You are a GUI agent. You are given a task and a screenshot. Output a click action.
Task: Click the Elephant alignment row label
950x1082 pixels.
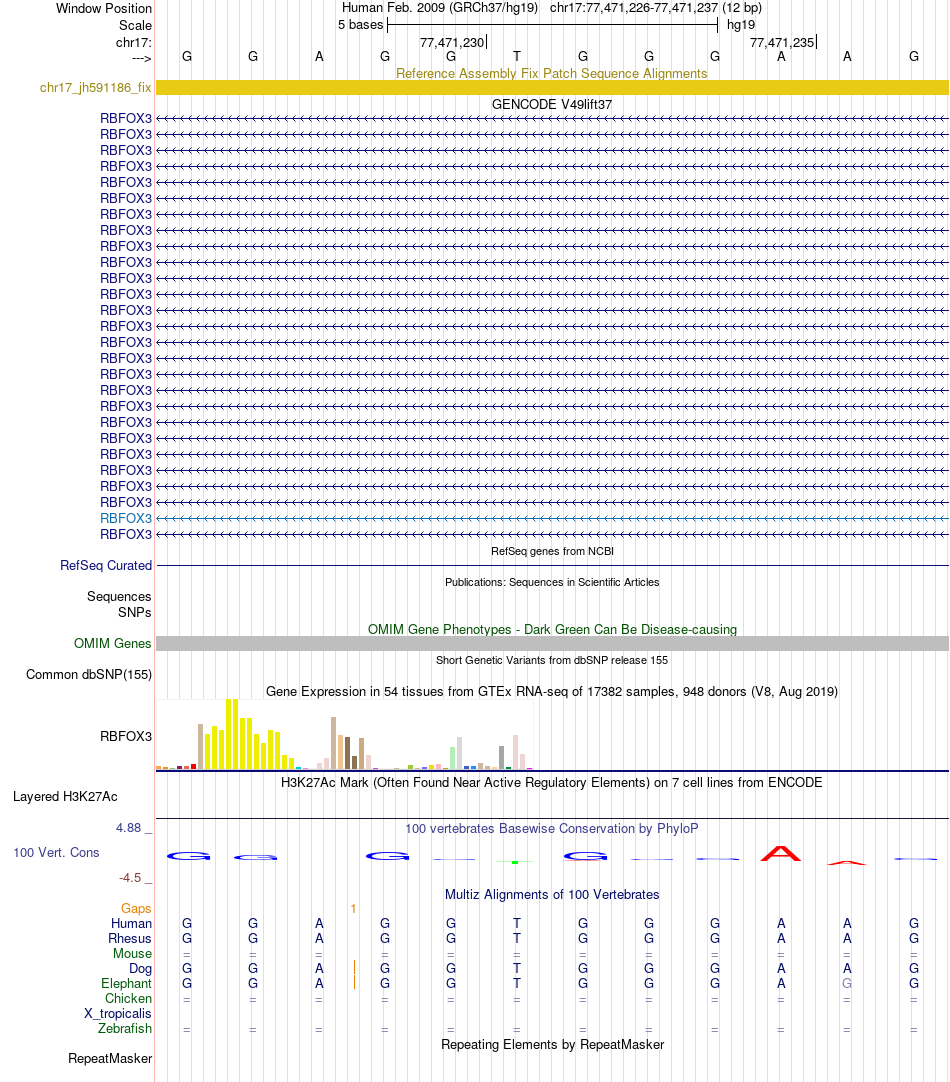pyautogui.click(x=126, y=983)
